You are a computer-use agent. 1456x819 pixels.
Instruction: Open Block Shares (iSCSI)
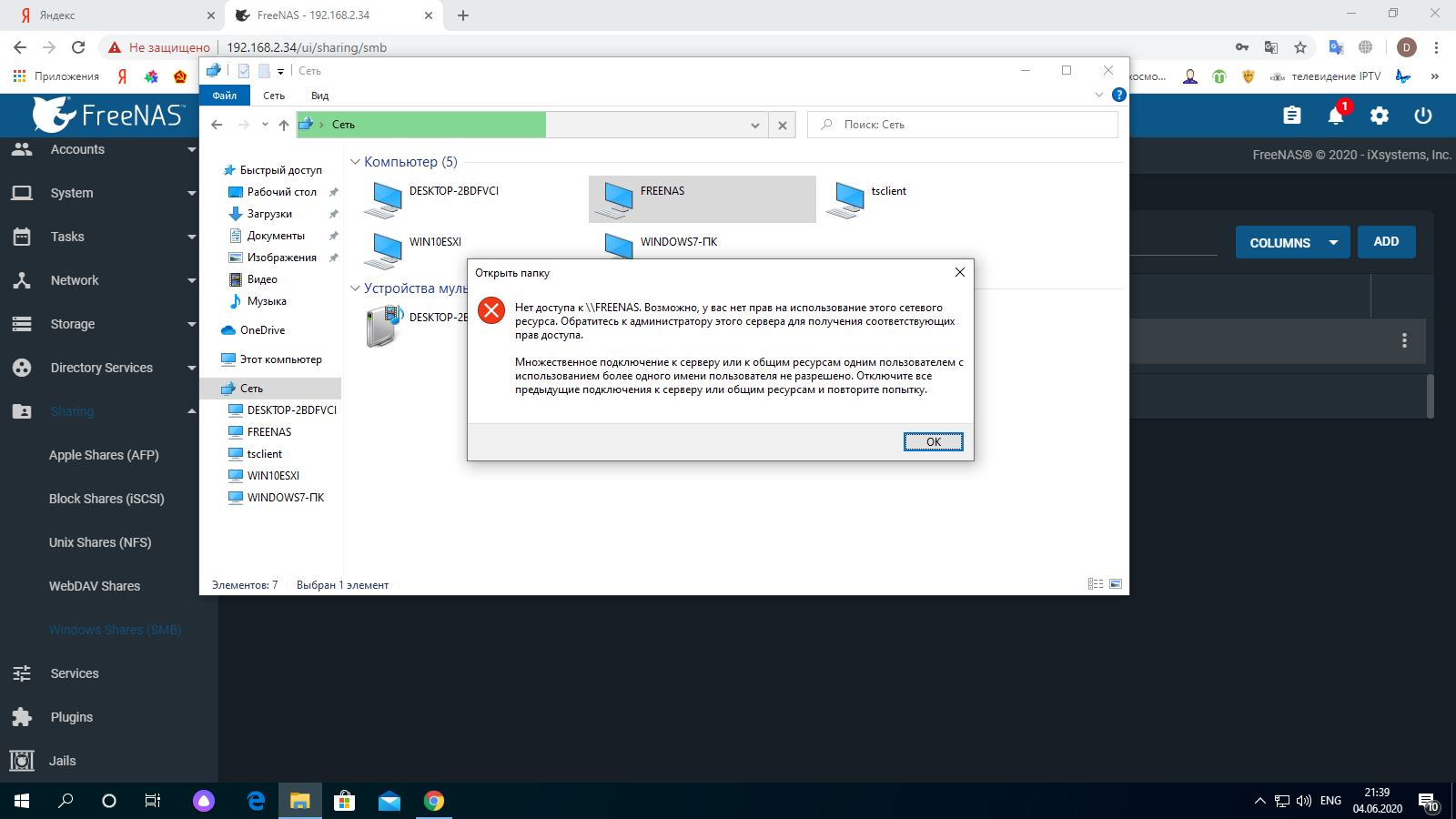[x=106, y=499]
